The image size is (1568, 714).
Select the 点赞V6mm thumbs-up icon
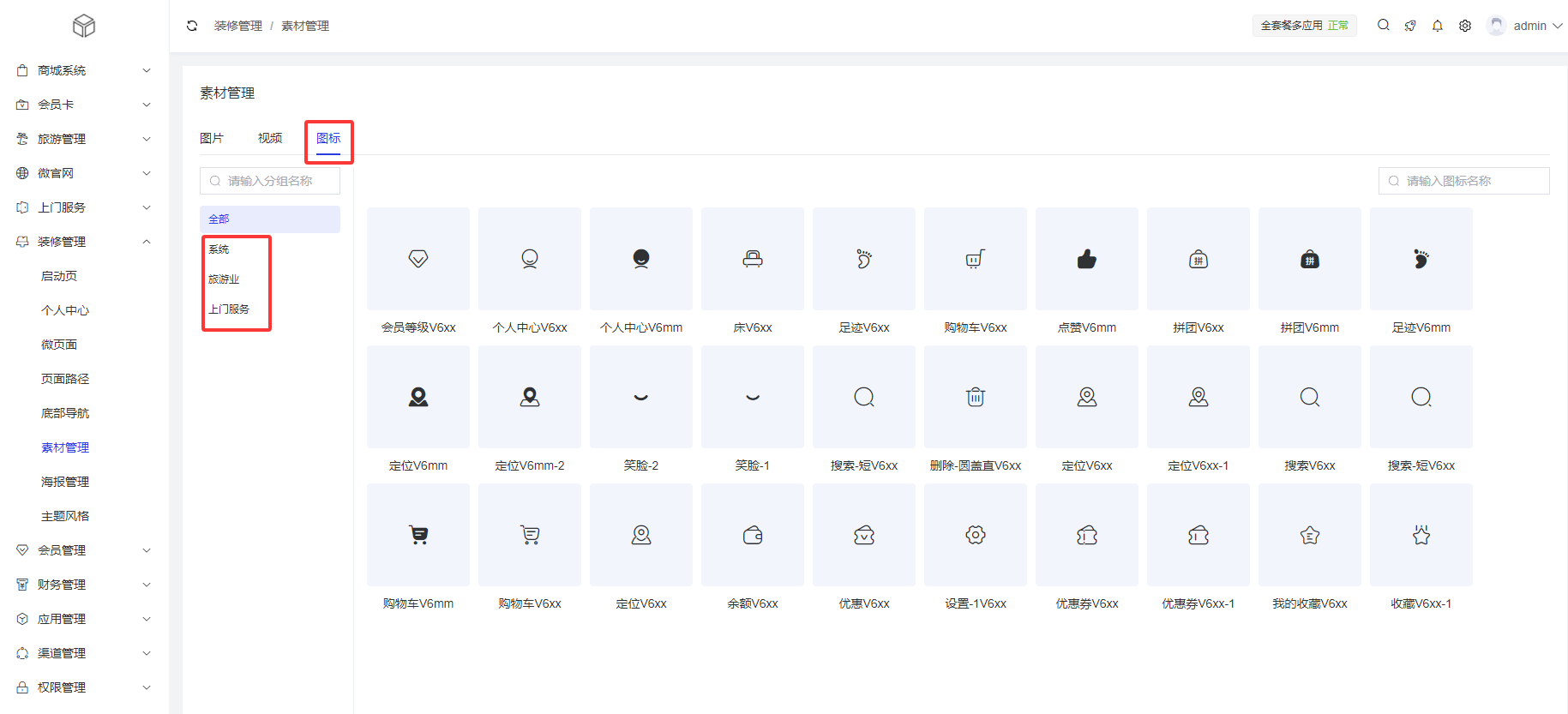(x=1087, y=259)
